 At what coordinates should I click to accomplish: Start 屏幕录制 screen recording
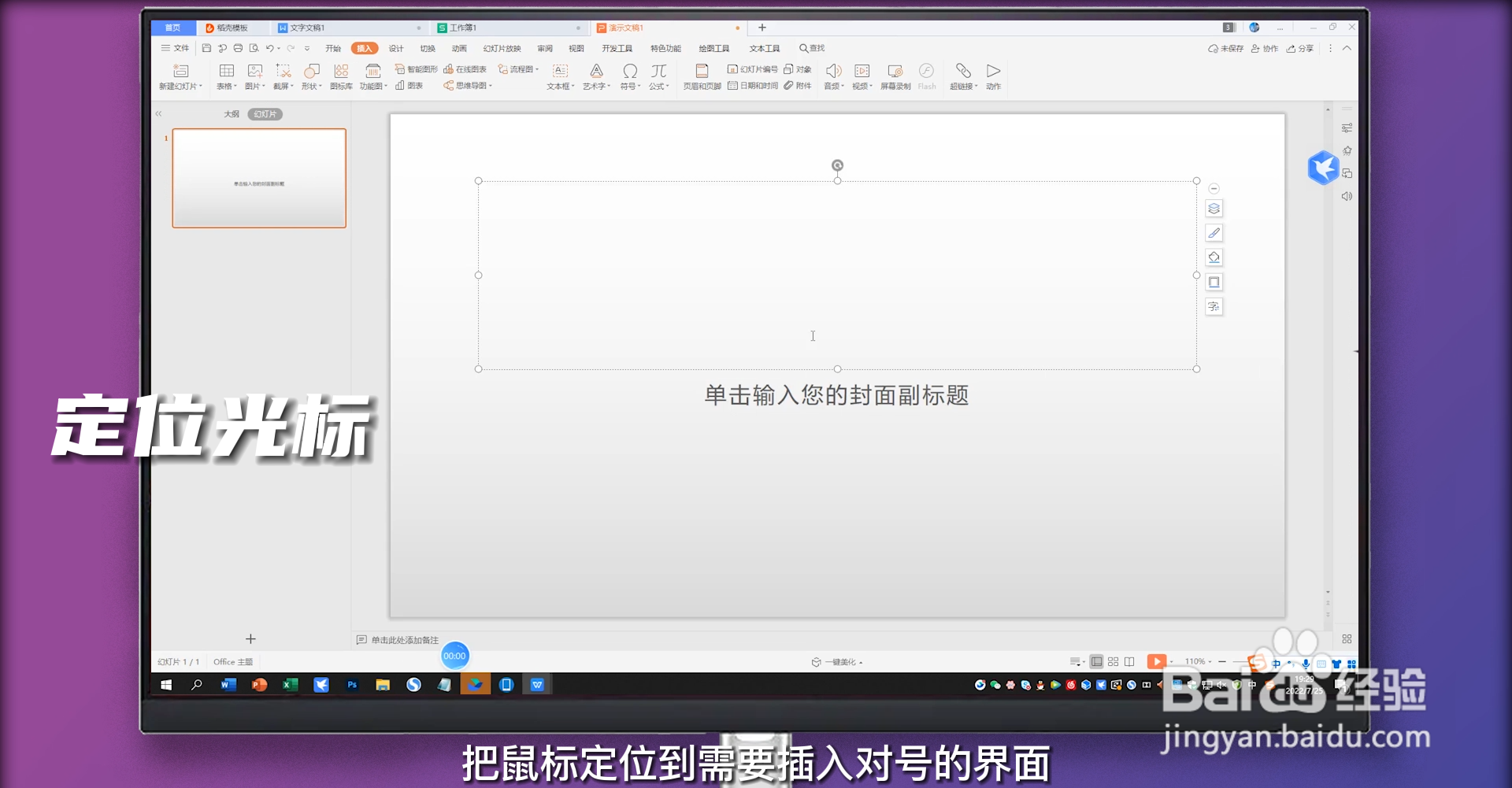coord(895,76)
